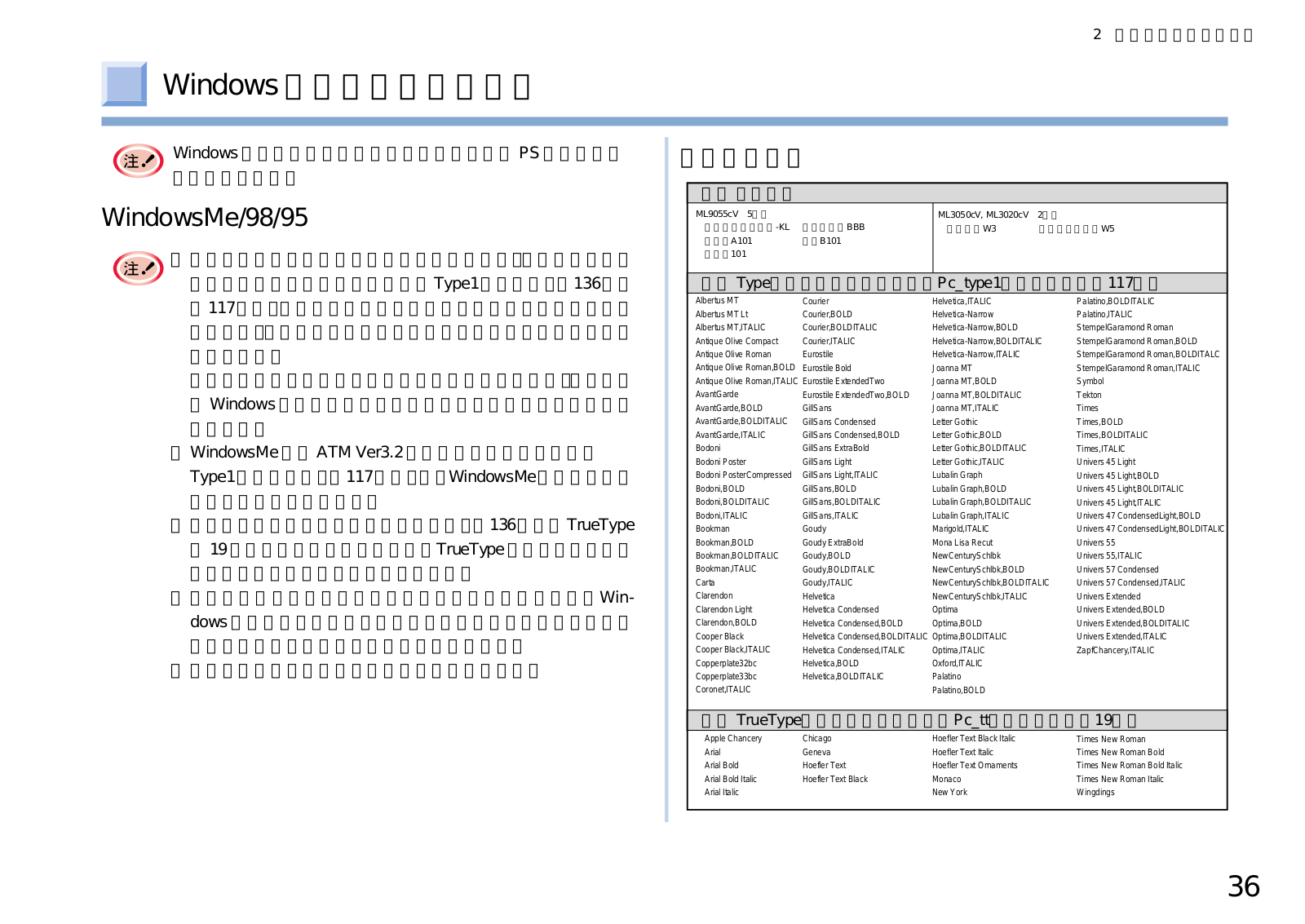
Task: Select font name 'Helvetica-Narrow'
Action: 963,314
